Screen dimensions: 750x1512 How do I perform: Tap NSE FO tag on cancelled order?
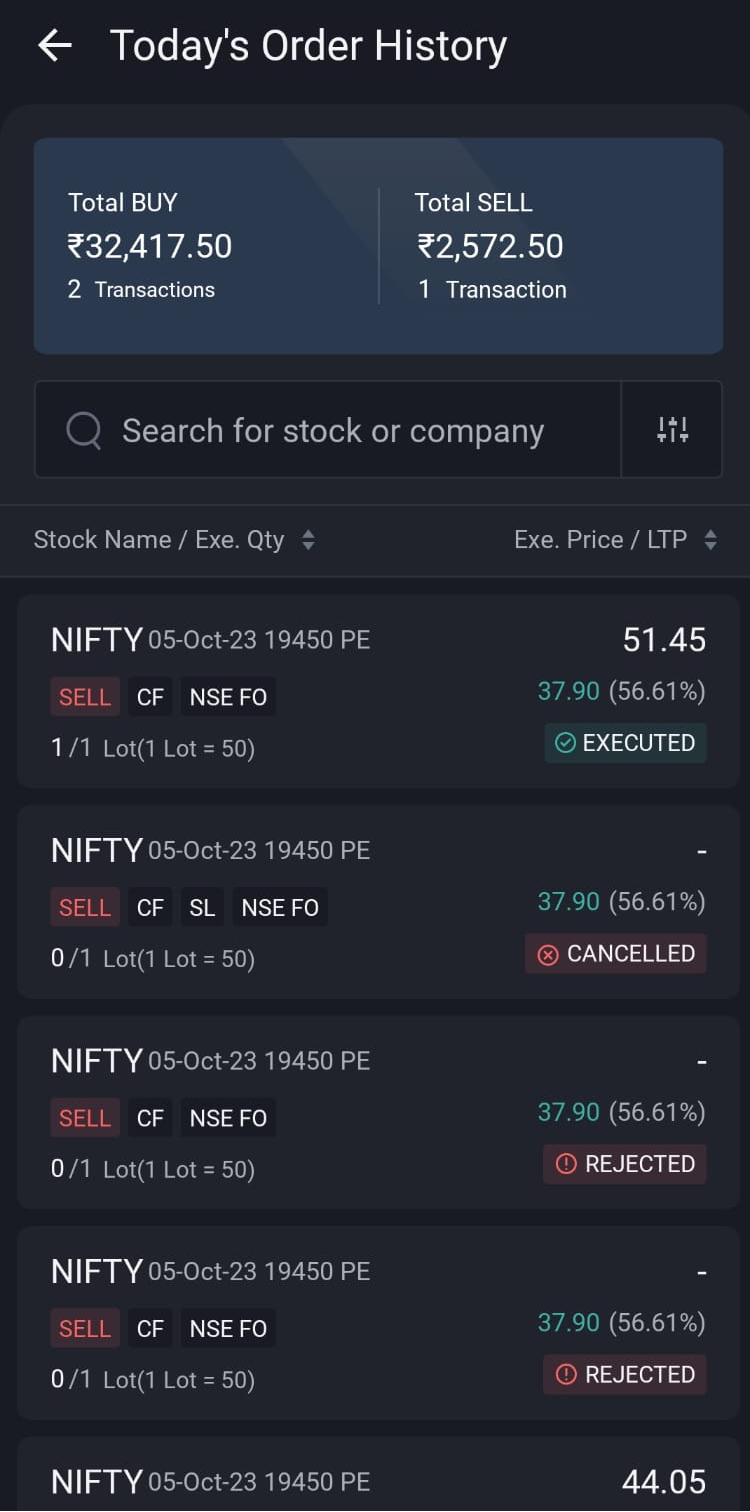280,908
